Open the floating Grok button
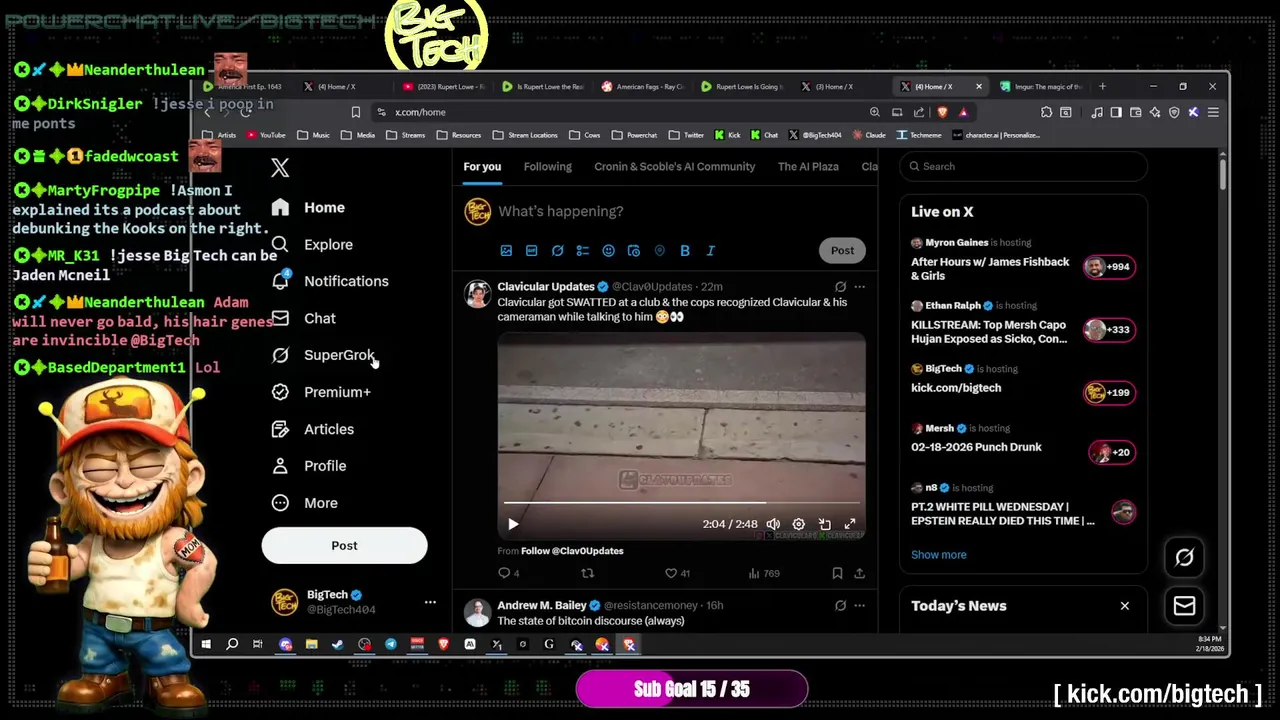 coord(1184,557)
